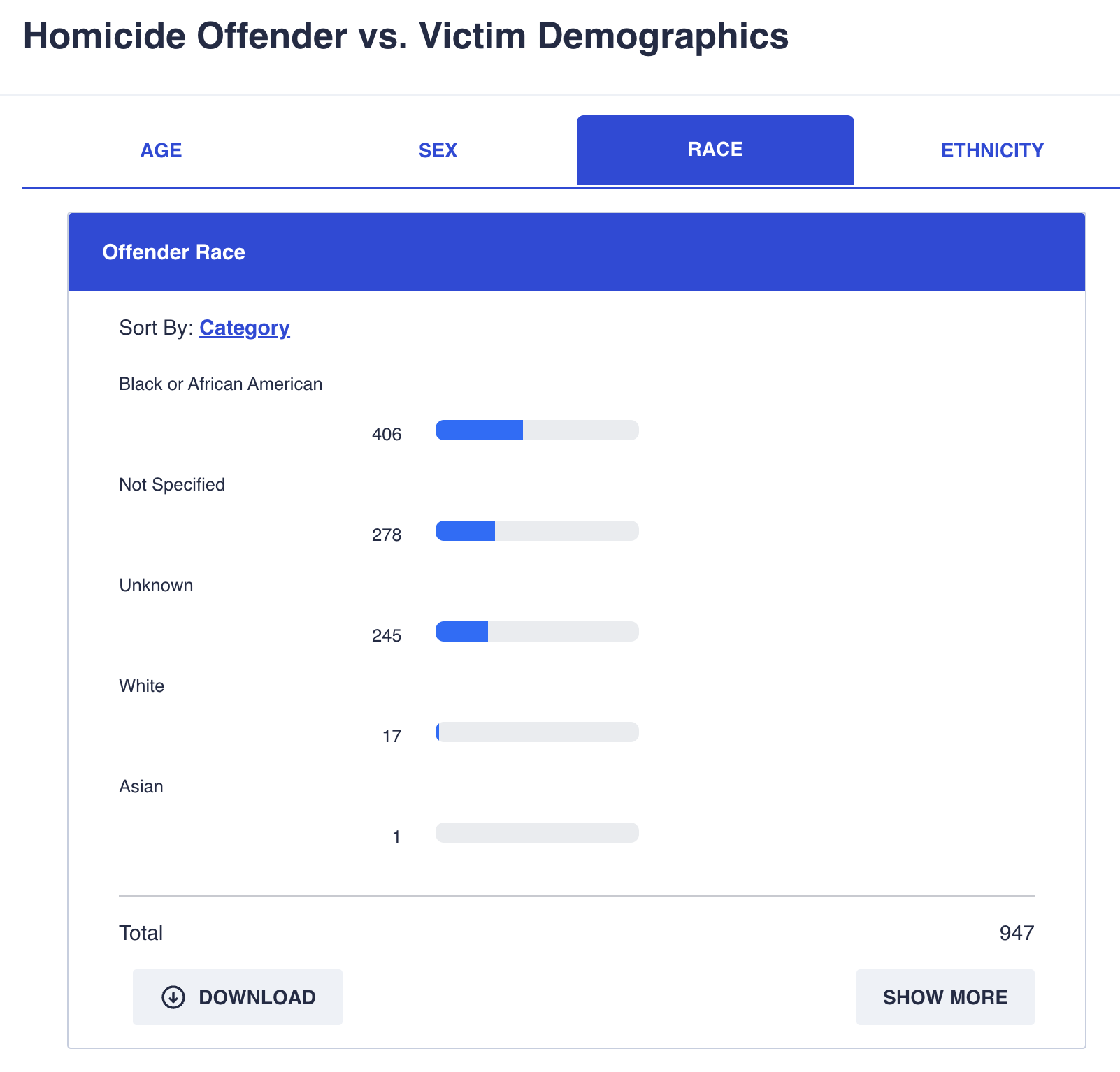Switch to the SEX tab

[438, 150]
